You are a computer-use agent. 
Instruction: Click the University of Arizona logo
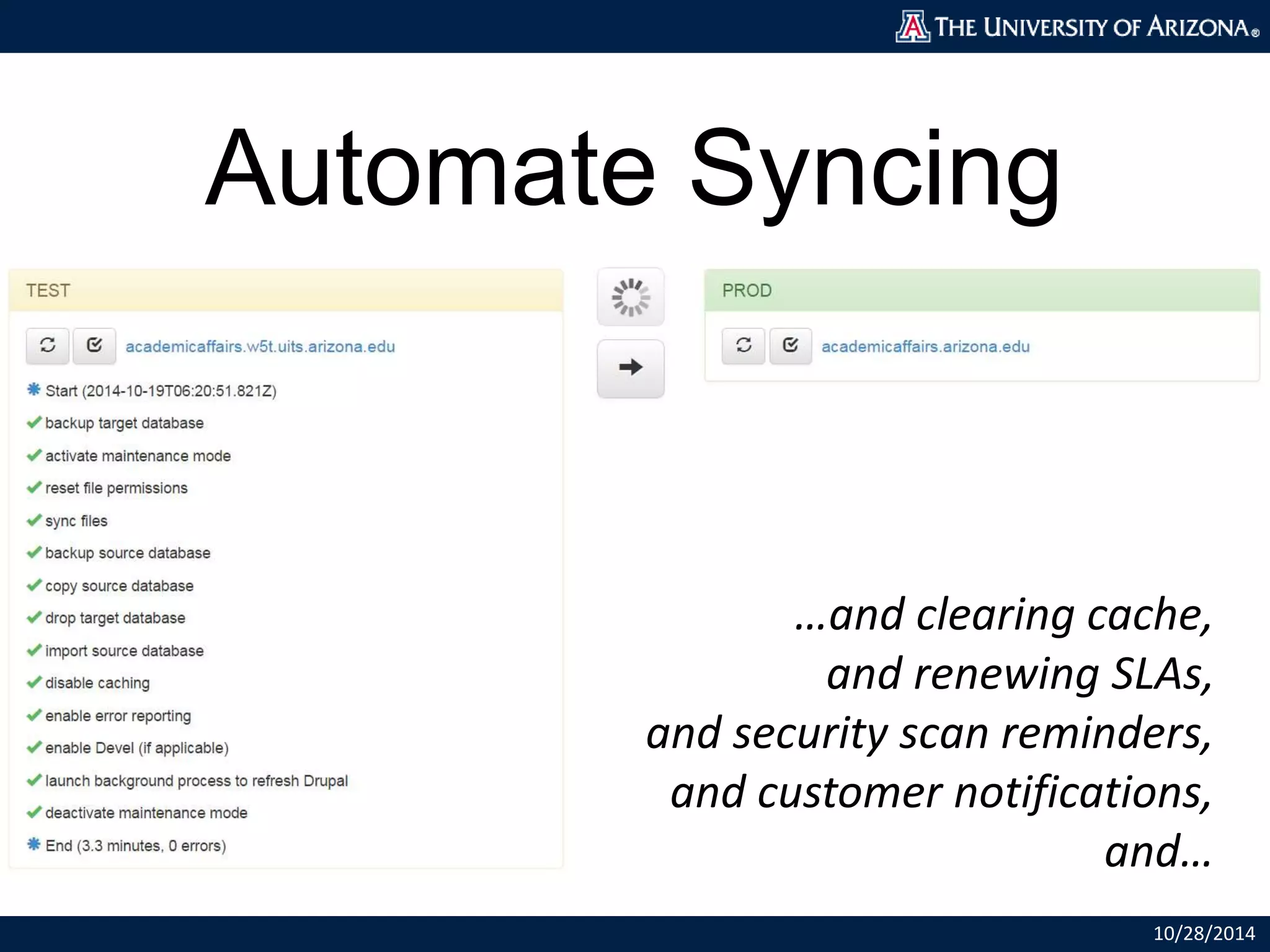[x=1077, y=27]
